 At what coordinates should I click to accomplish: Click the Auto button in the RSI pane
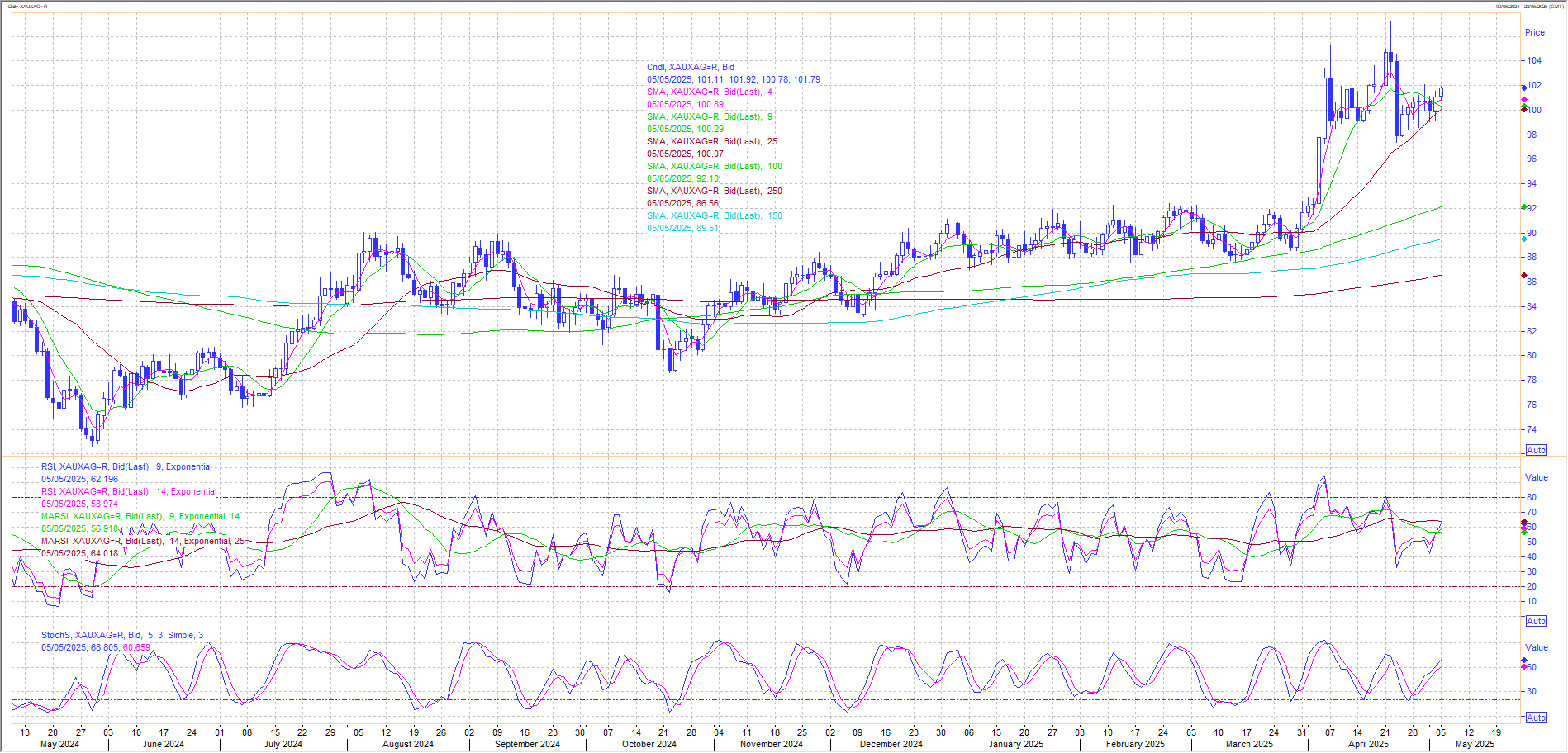pyautogui.click(x=1536, y=621)
